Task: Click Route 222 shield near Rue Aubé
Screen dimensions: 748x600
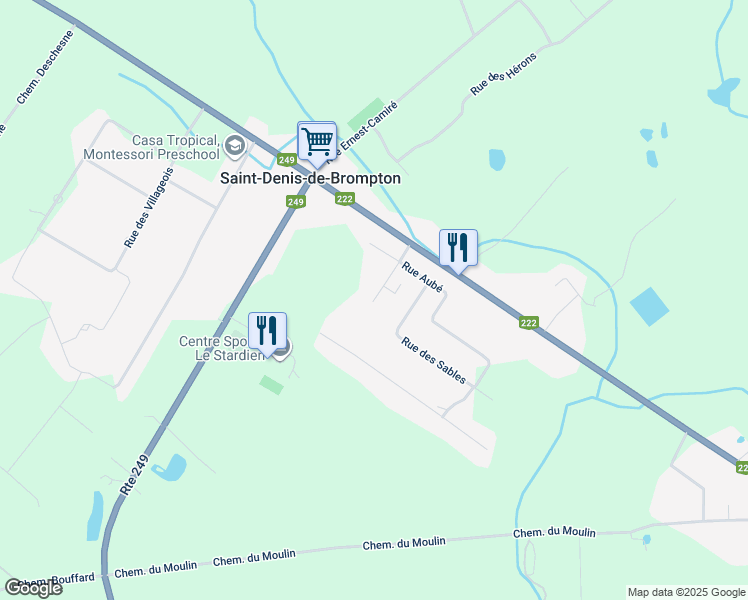Action: pos(529,323)
